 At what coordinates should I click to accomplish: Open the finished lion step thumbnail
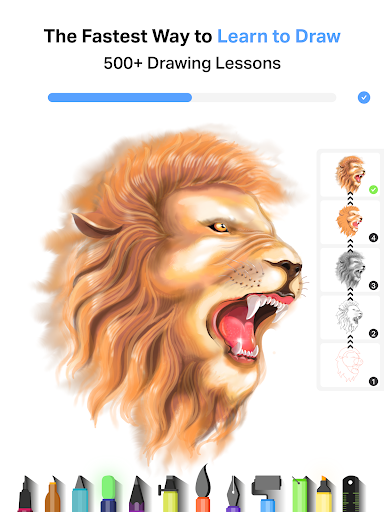(350, 175)
